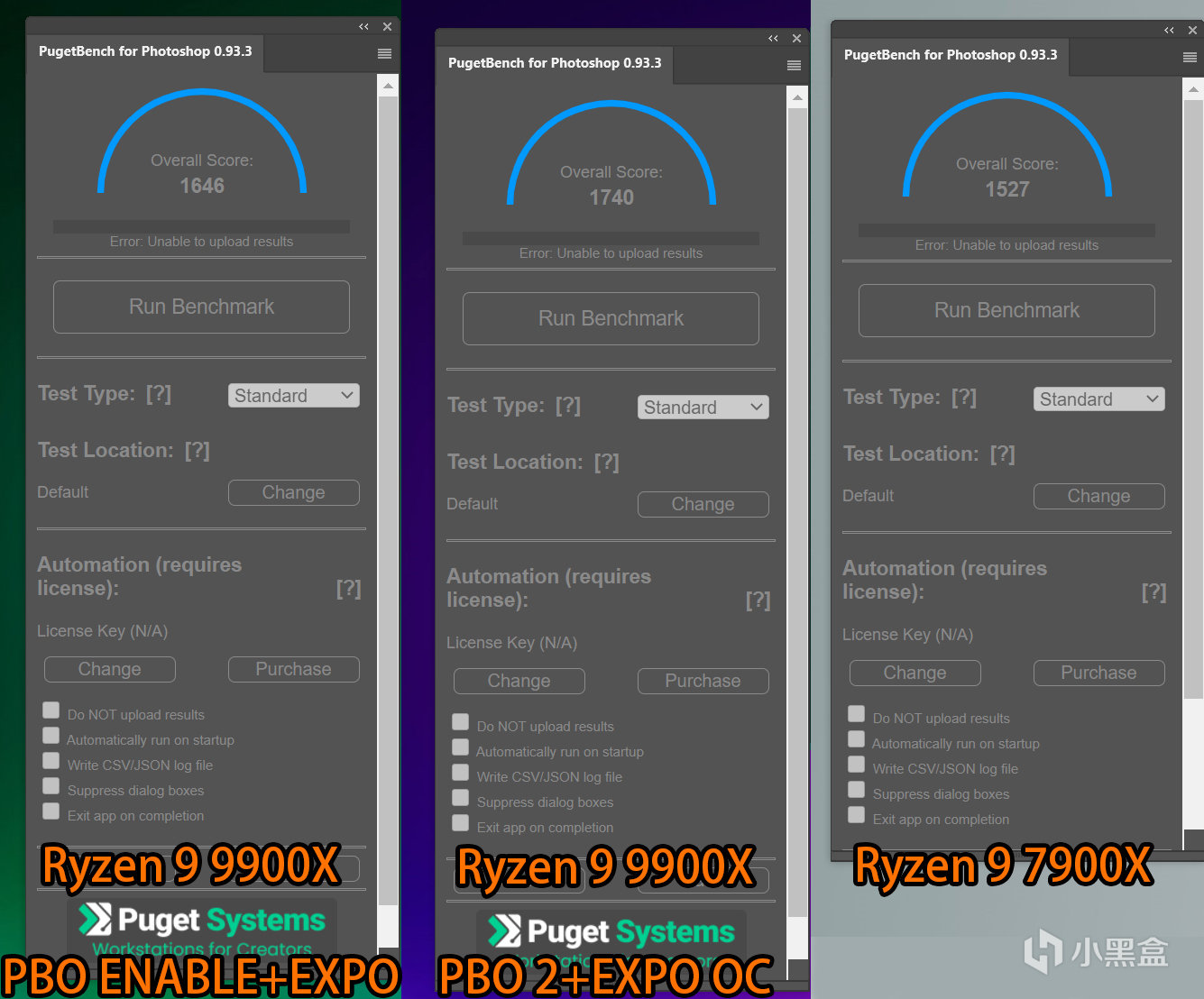Click Run Benchmark in 1646-score panel
The width and height of the screenshot is (1204, 999).
[201, 307]
